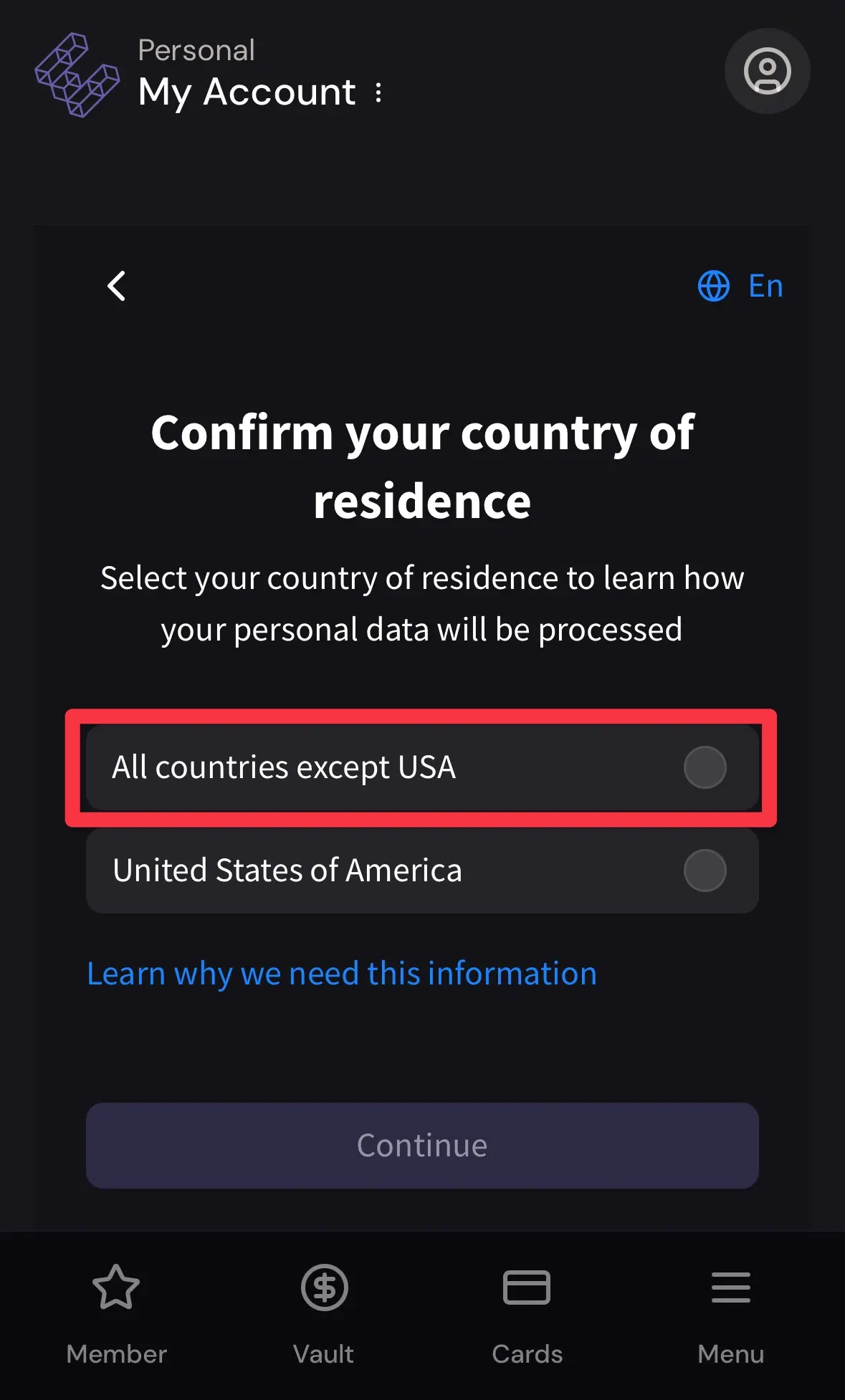The width and height of the screenshot is (845, 1400).
Task: Switch to the Cards tab label
Action: (x=527, y=1354)
